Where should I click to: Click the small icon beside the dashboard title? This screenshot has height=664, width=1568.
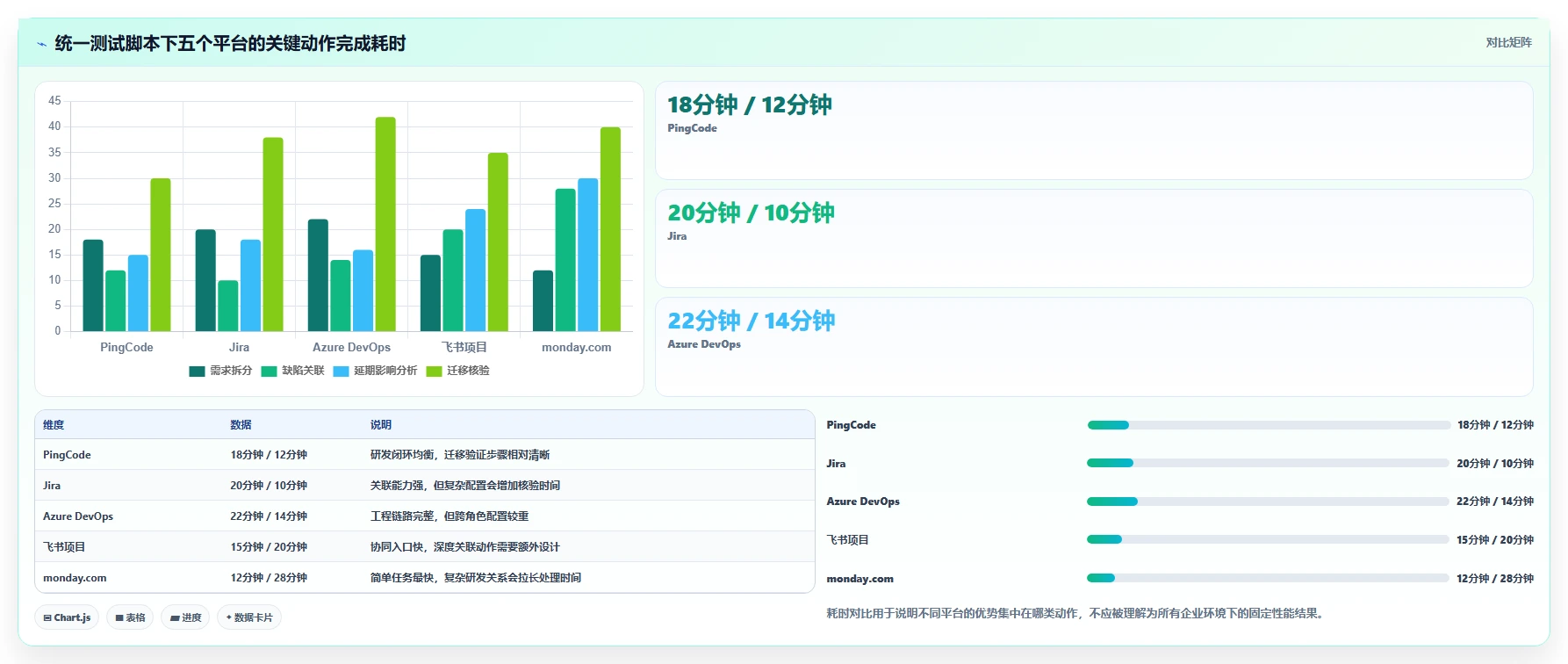[41, 44]
